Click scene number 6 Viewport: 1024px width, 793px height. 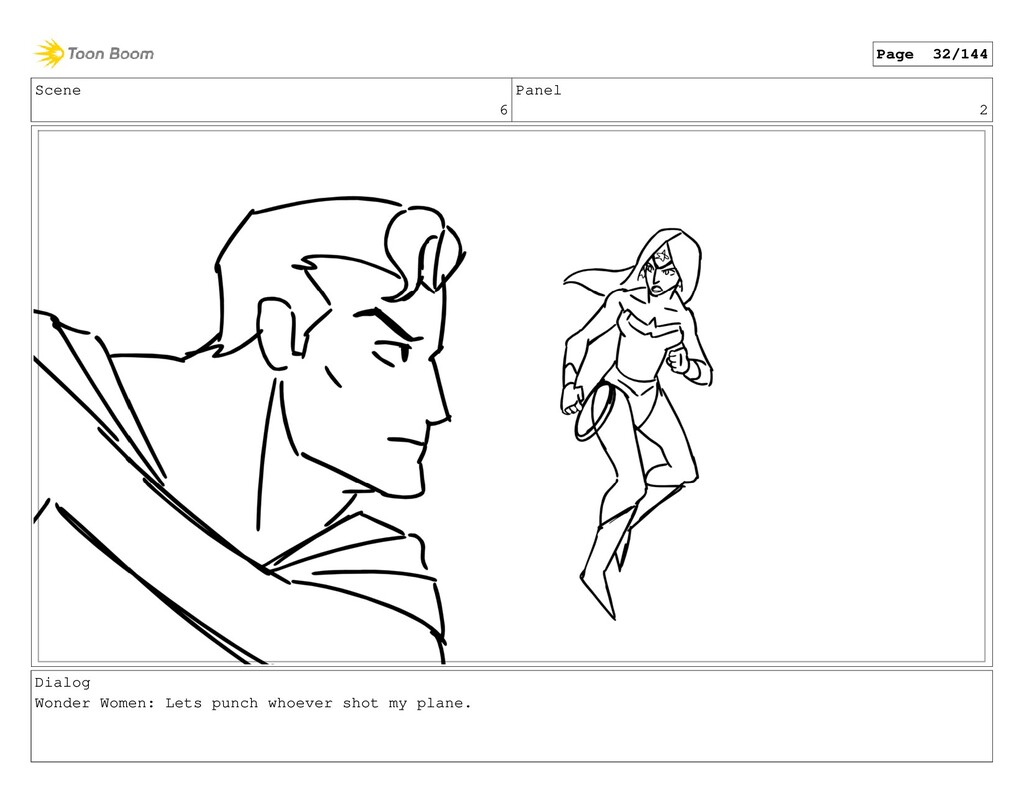[x=504, y=110]
